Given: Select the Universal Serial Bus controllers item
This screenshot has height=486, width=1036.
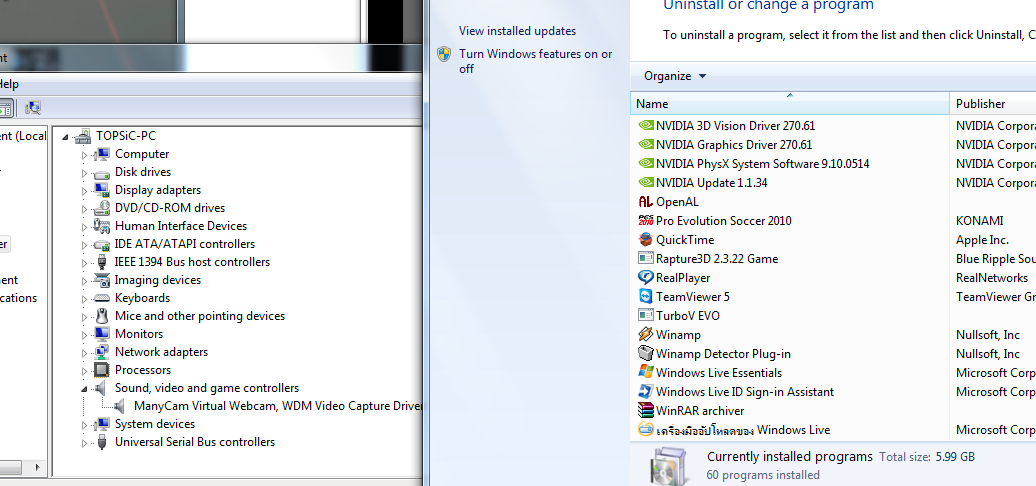Looking at the screenshot, I should click(x=194, y=442).
